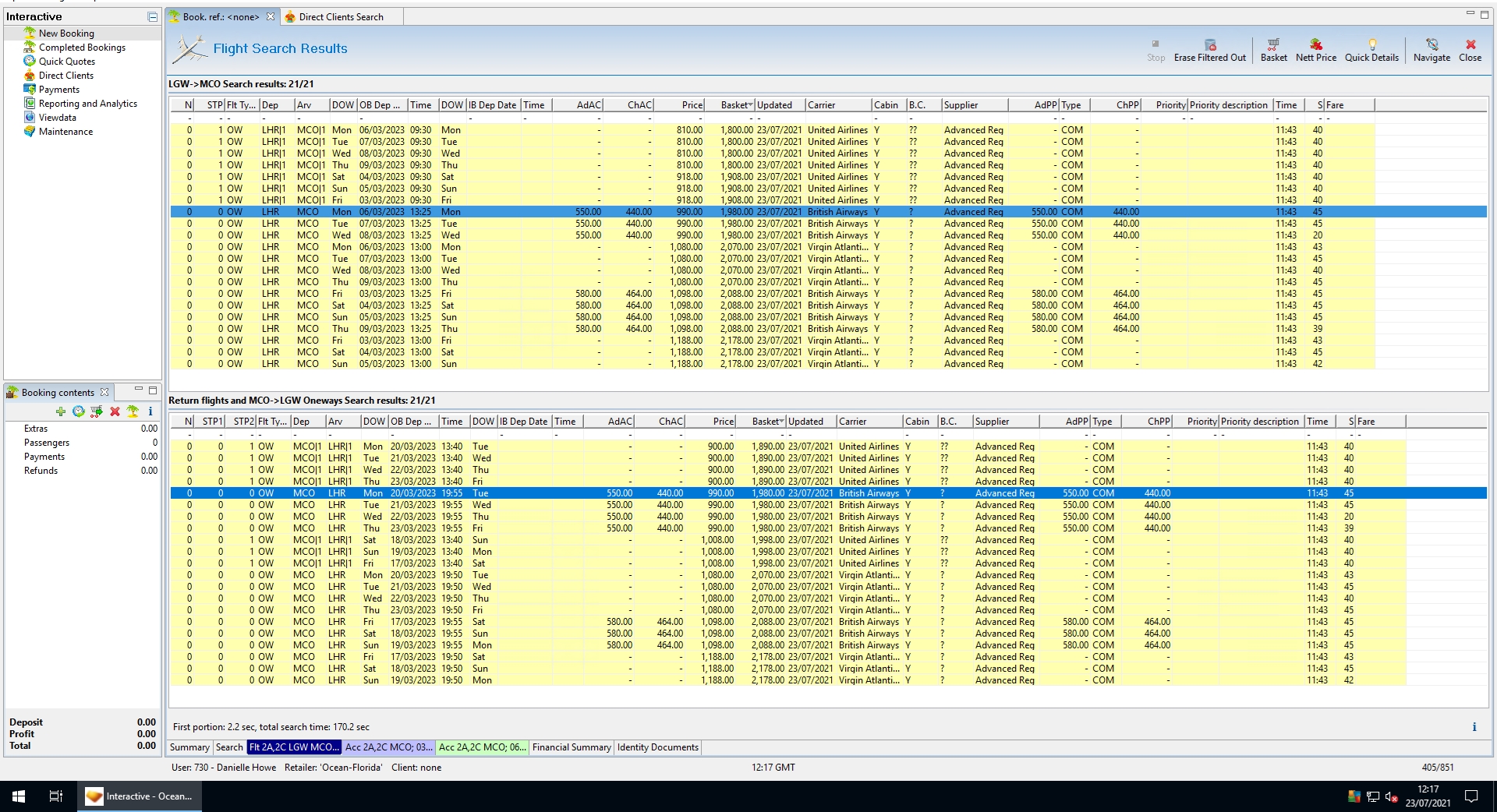Show Quick Details lightbulb
Screen dimensions: 1497x812
coord(1371,45)
